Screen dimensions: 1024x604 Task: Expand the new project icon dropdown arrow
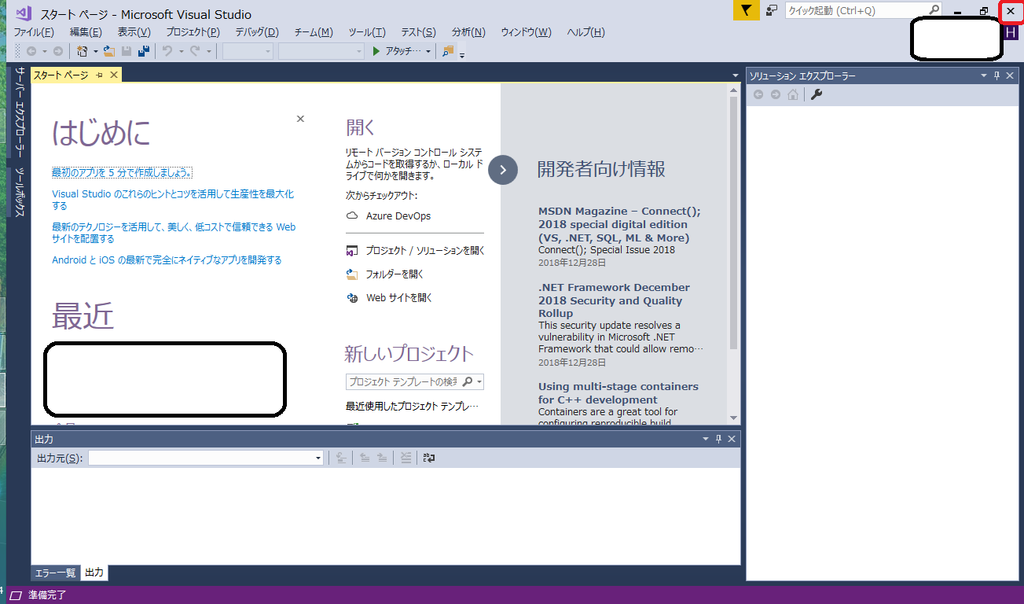(x=95, y=51)
